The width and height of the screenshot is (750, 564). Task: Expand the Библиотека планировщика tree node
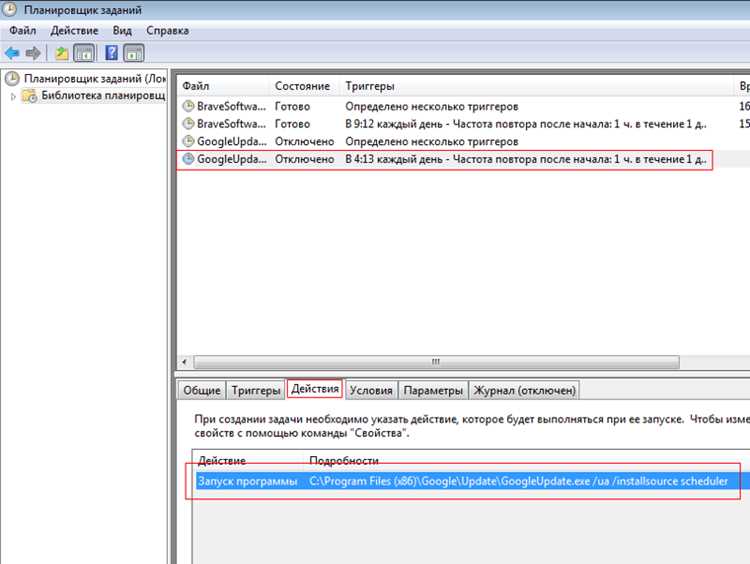pos(13,96)
